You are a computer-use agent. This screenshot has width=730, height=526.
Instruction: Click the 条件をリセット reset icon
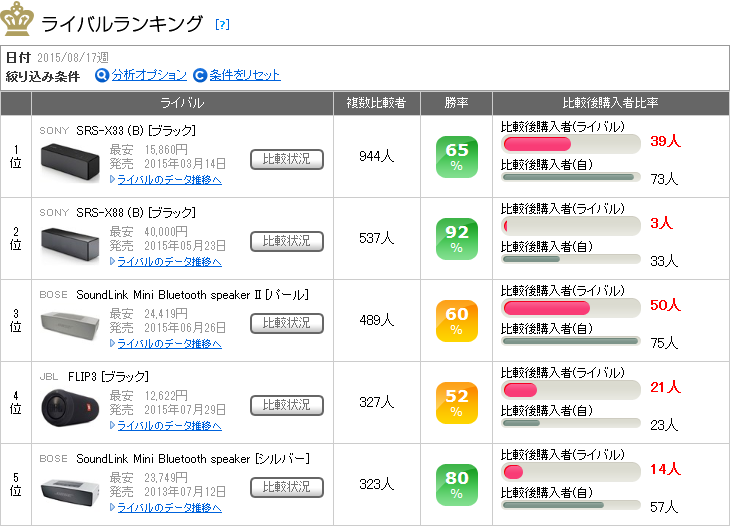click(x=199, y=75)
